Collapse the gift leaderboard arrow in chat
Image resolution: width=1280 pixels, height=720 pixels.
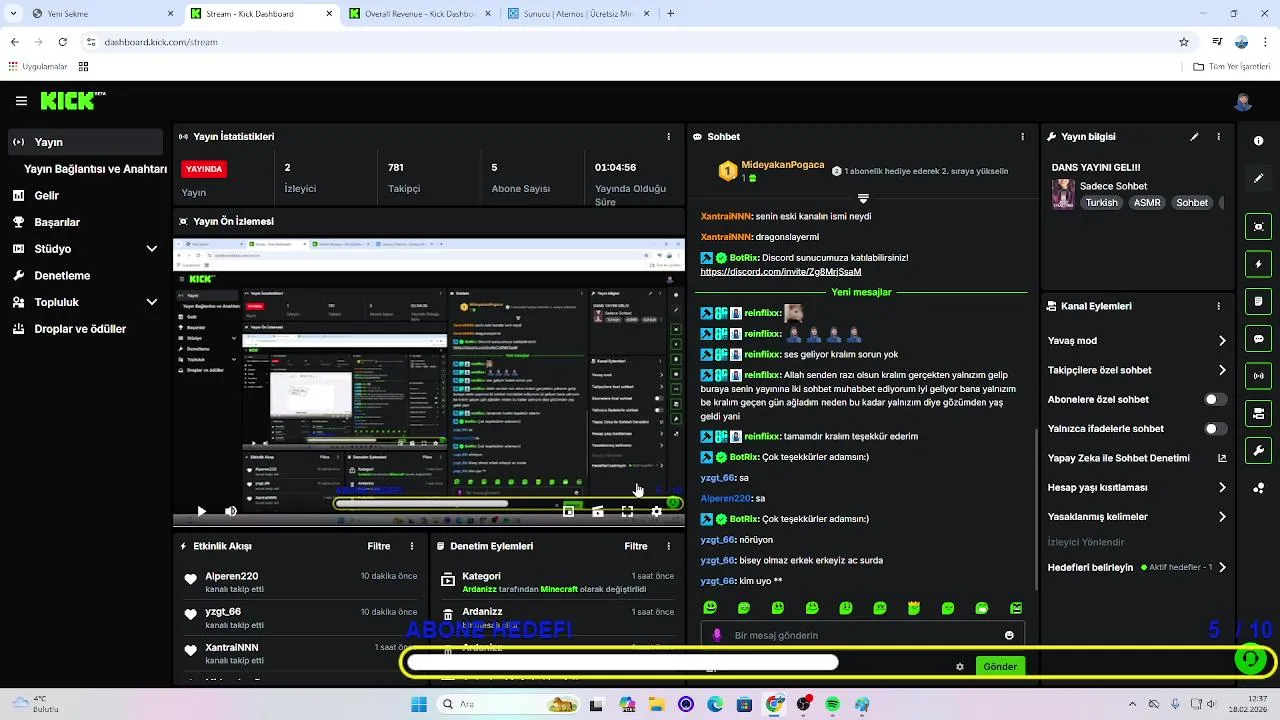click(x=863, y=198)
